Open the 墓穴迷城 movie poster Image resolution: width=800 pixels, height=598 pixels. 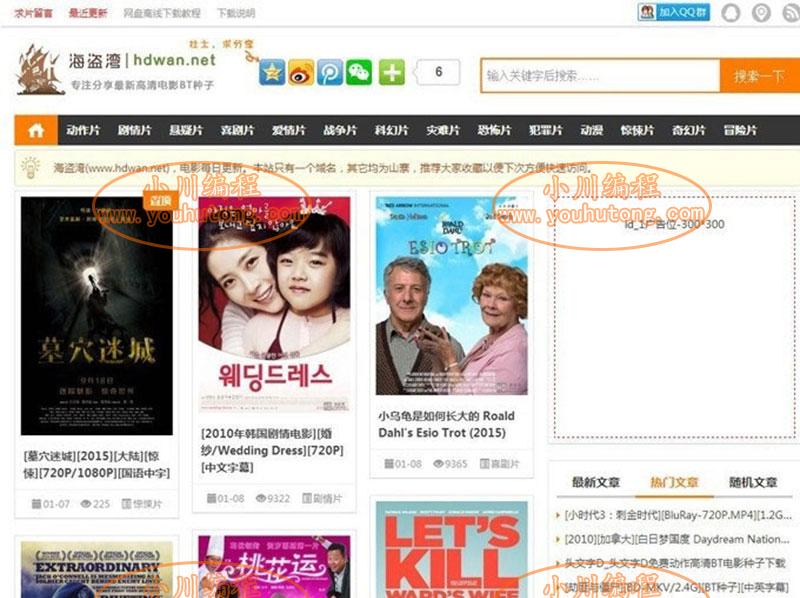click(x=96, y=316)
